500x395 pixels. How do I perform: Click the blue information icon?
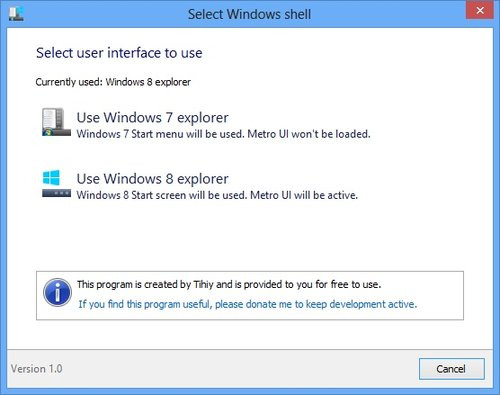[57, 292]
